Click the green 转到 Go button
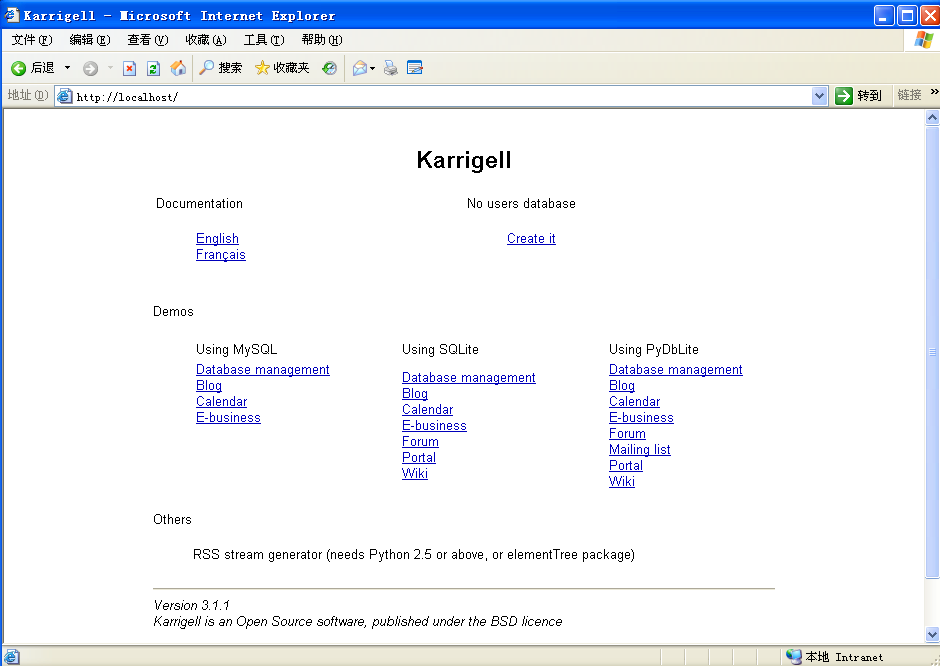 click(x=858, y=96)
